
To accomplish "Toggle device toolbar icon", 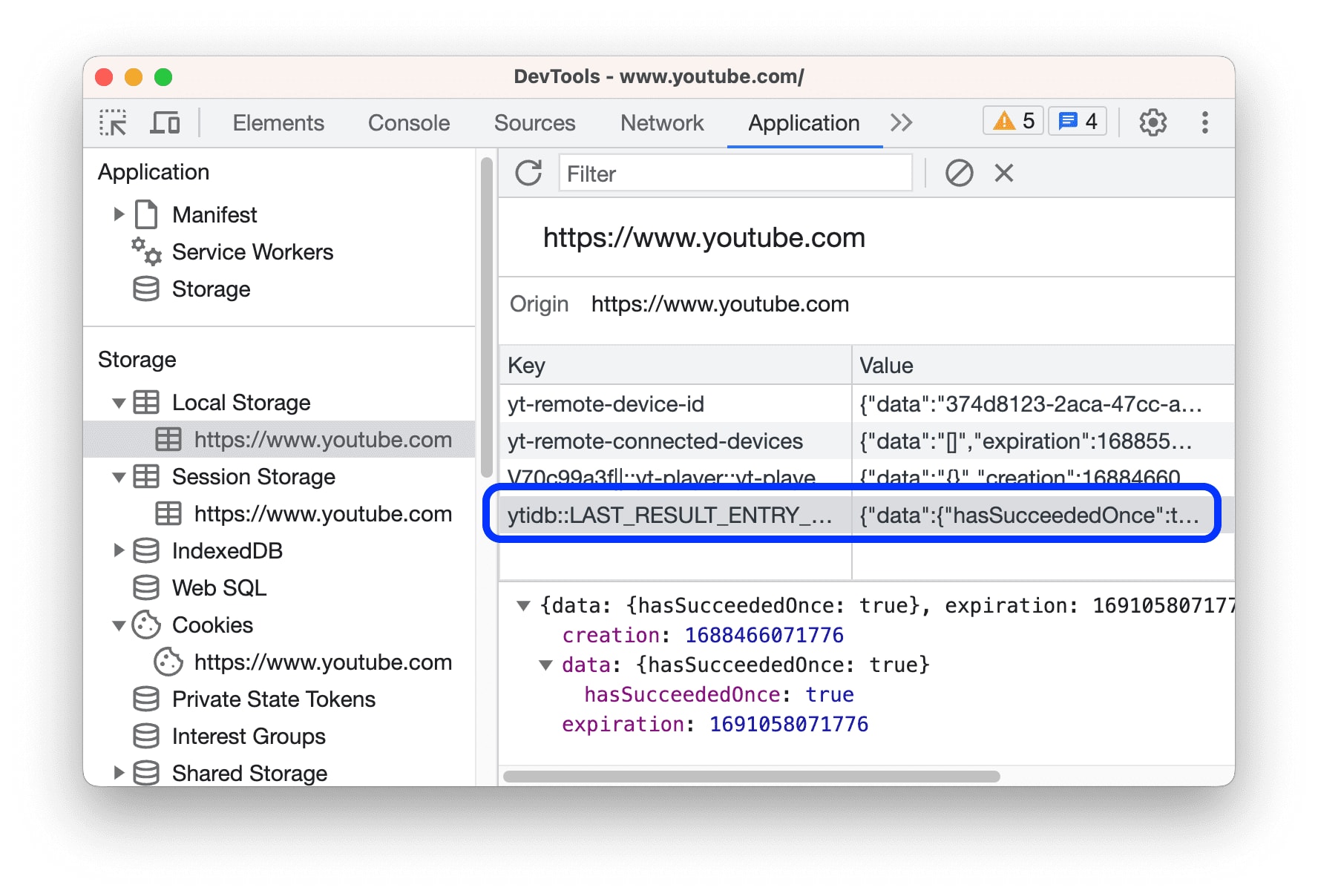I will 165,122.
